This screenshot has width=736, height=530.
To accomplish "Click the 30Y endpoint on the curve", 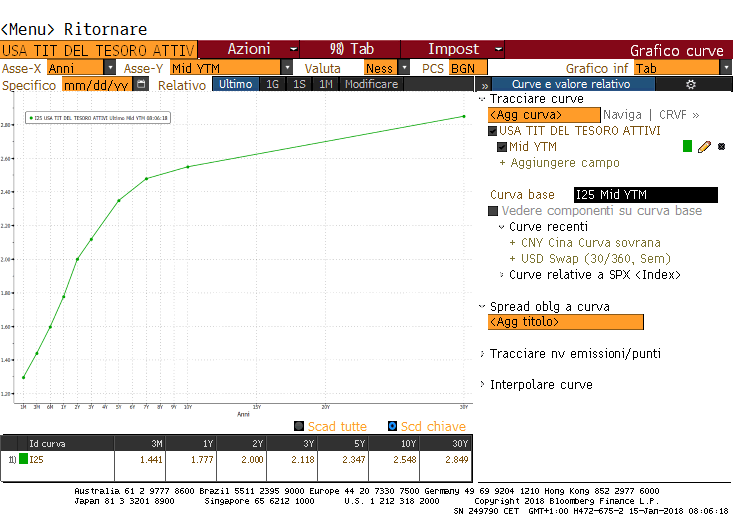I will click(x=464, y=116).
